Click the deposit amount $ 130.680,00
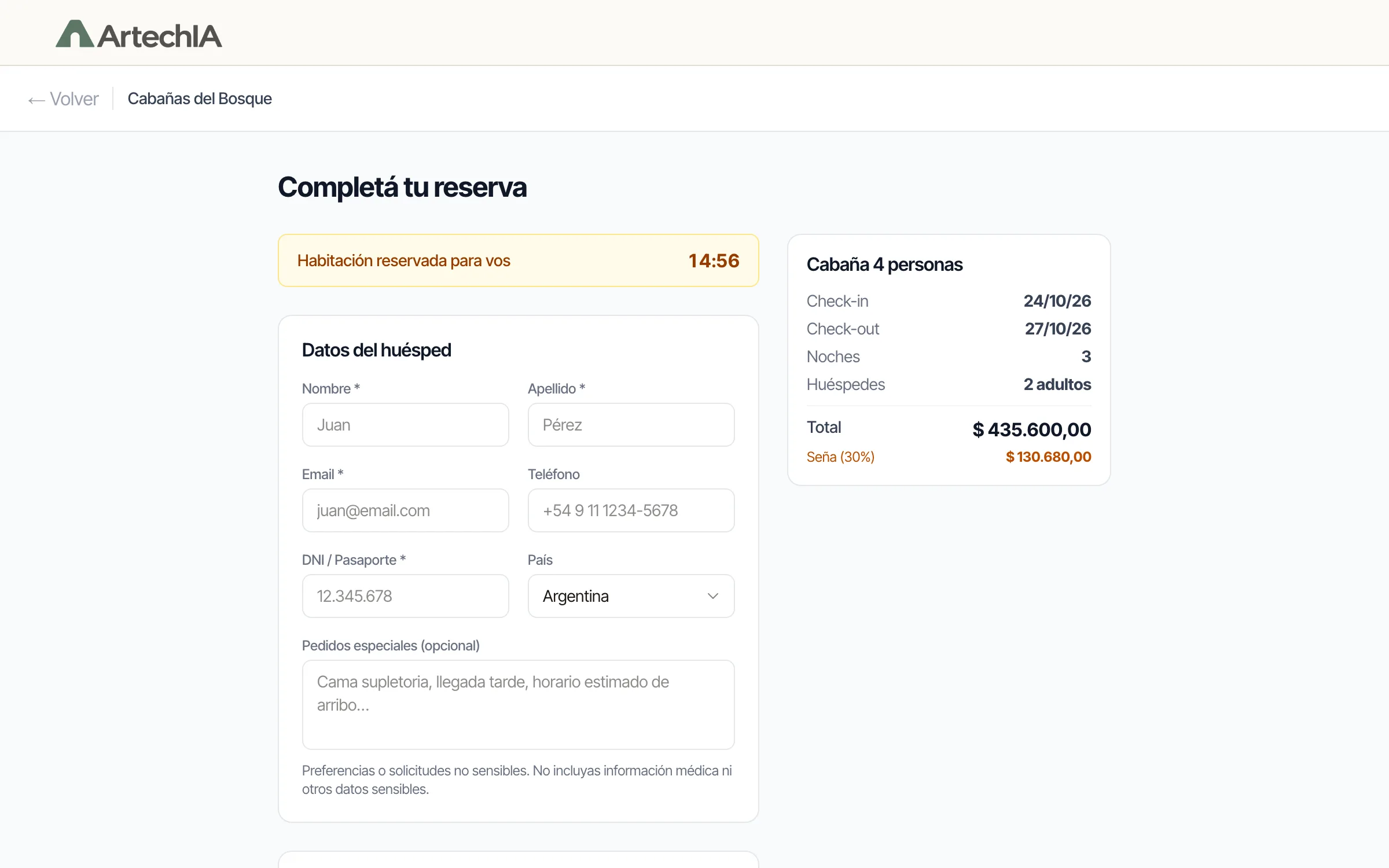 pos(1048,457)
